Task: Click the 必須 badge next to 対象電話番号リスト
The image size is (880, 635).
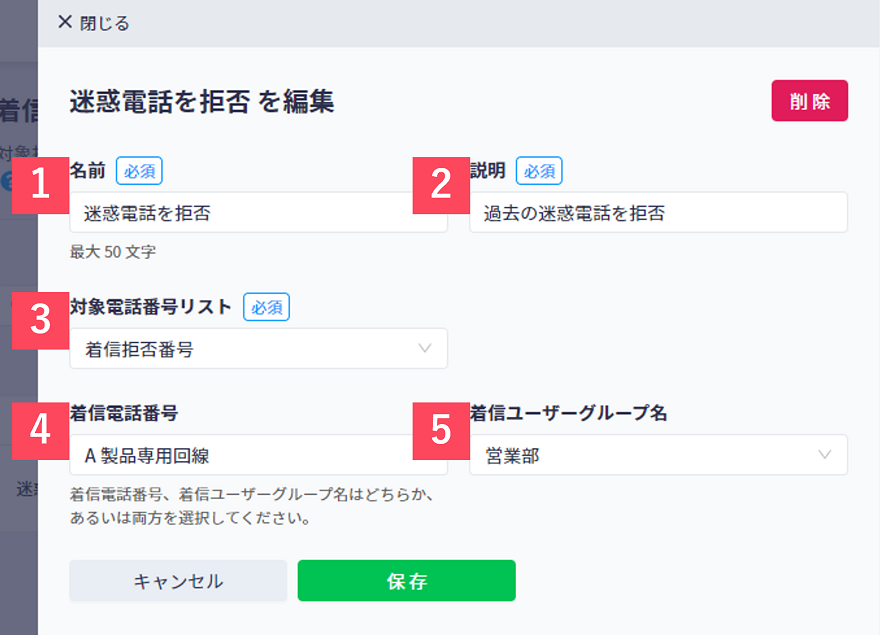Action: point(267,307)
